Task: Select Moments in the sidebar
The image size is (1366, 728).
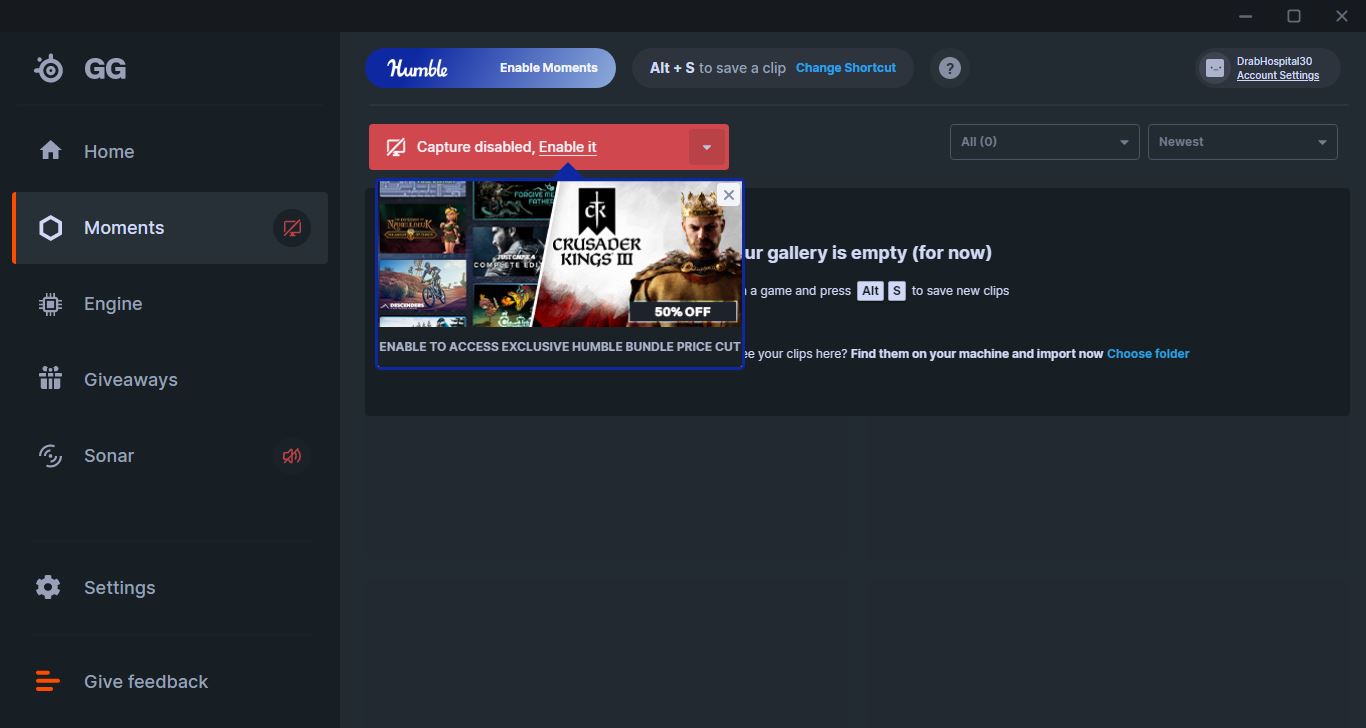Action: coord(170,228)
